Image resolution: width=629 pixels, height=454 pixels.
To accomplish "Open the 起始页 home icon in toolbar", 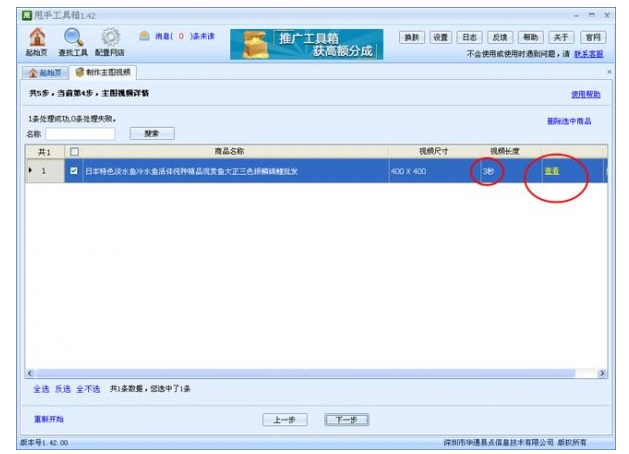I will click(37, 42).
